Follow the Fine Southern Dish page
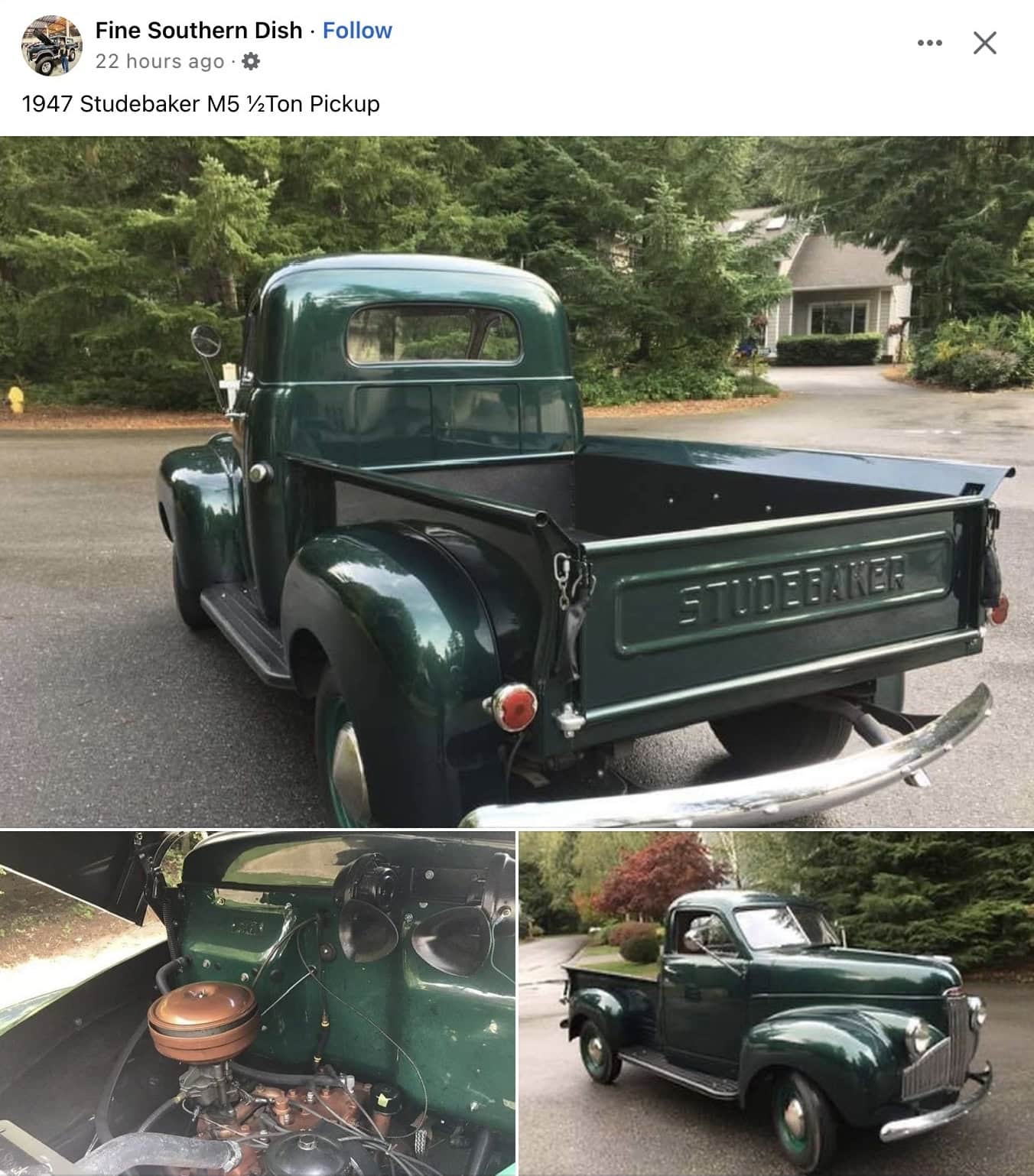The height and width of the screenshot is (1176, 1034). 357,31
